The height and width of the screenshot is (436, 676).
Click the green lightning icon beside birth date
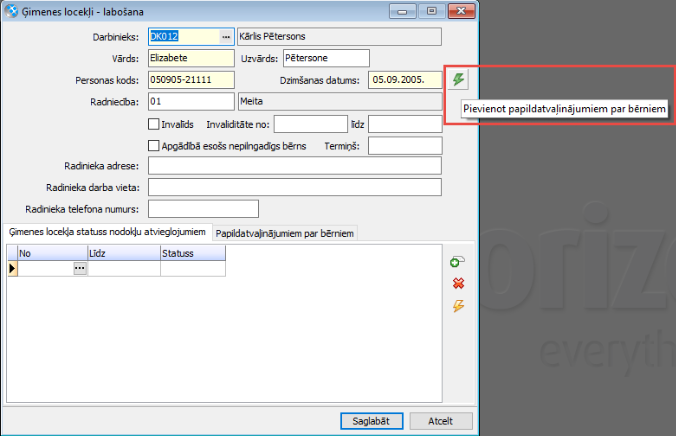[x=458, y=79]
